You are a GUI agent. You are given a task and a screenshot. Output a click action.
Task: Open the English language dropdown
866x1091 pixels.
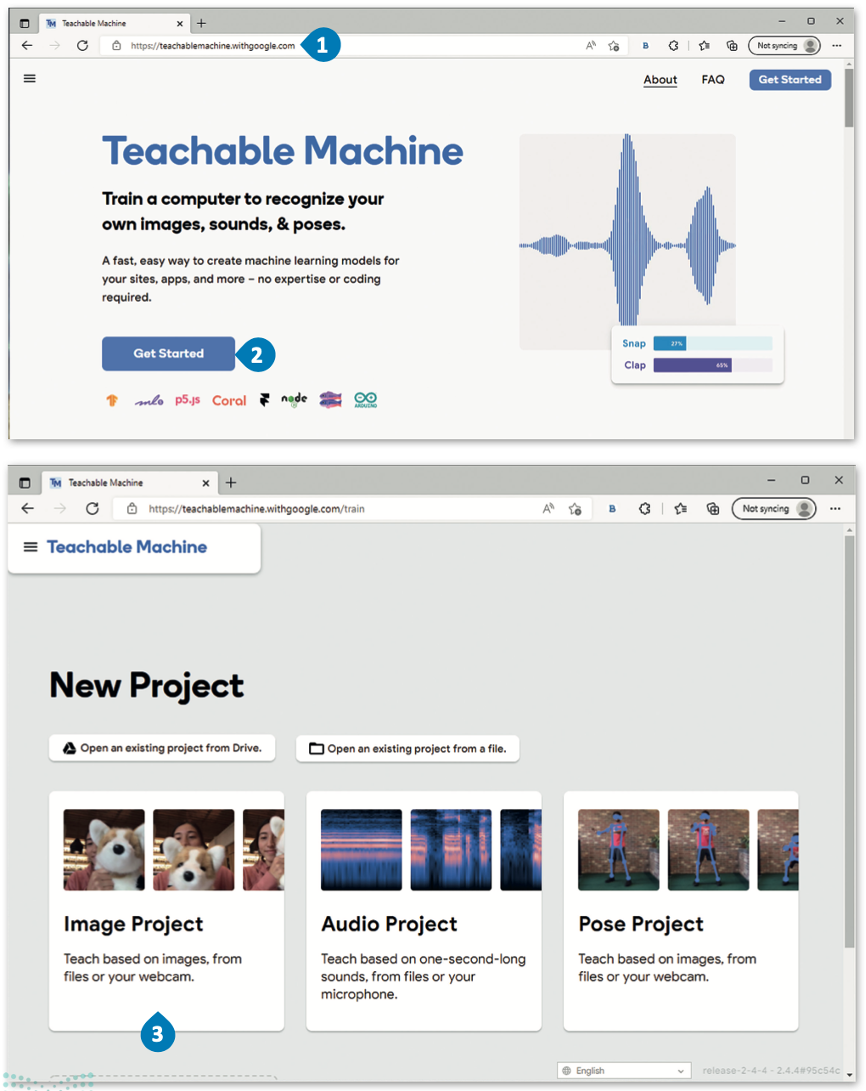[625, 1070]
